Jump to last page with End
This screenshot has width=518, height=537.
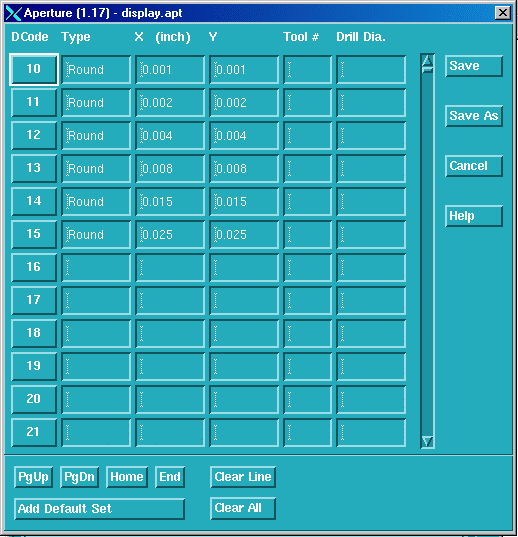170,477
